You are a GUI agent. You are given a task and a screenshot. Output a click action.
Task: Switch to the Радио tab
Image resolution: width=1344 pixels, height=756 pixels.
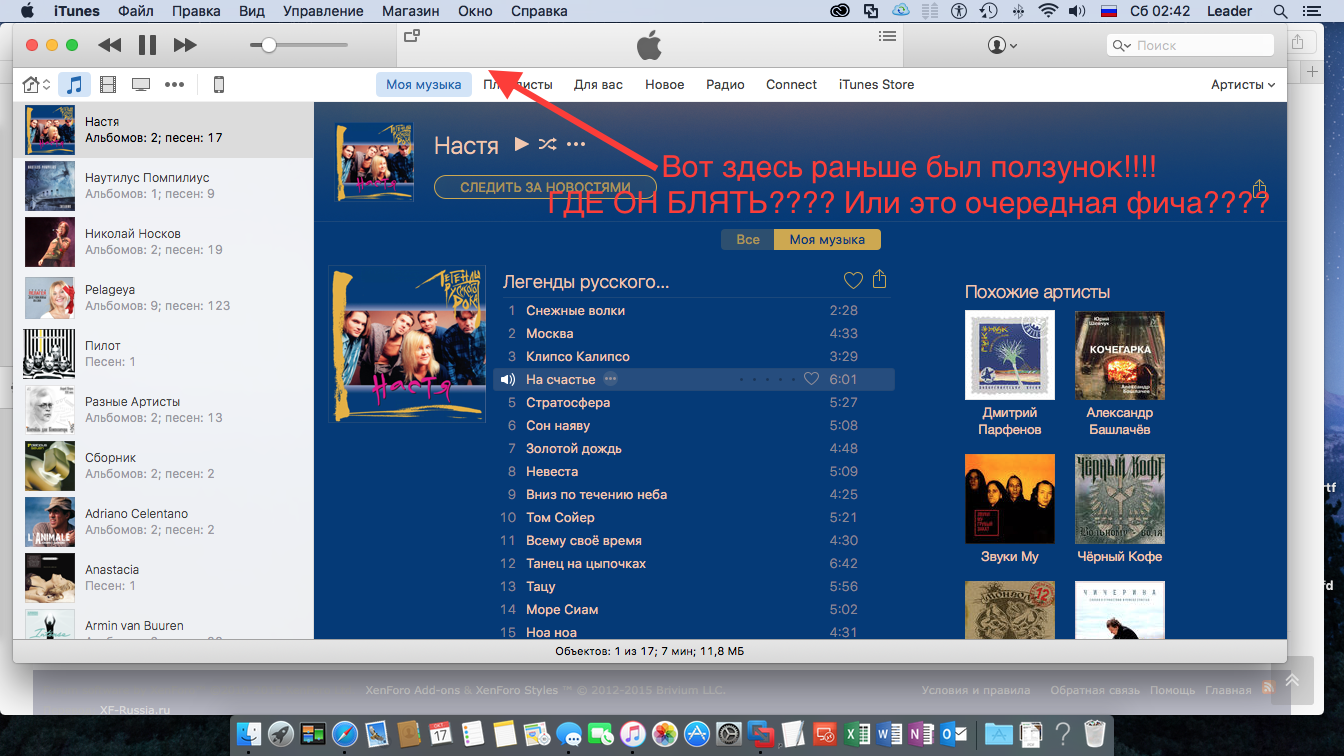(x=725, y=85)
